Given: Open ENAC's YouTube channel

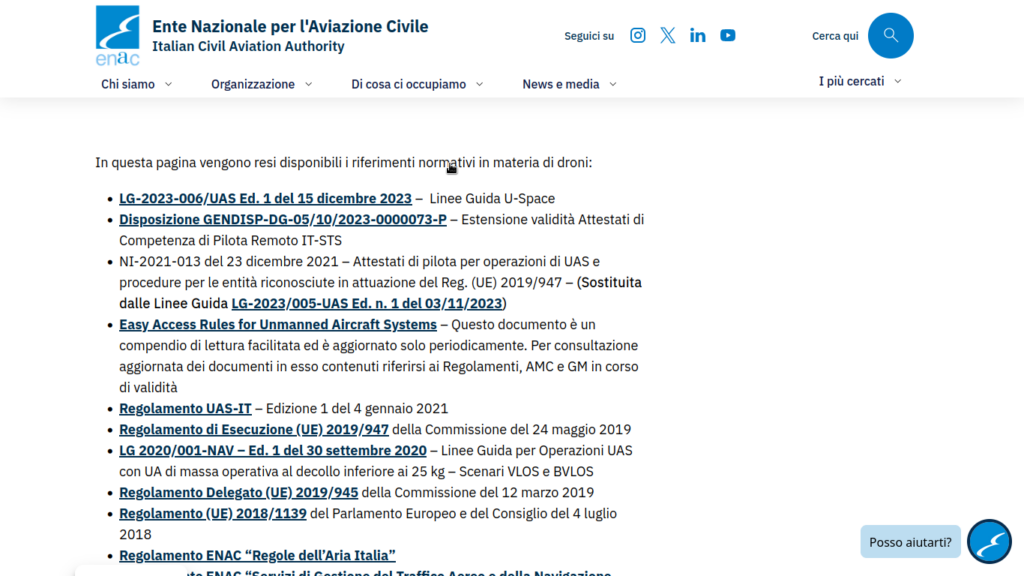Looking at the screenshot, I should coord(728,35).
